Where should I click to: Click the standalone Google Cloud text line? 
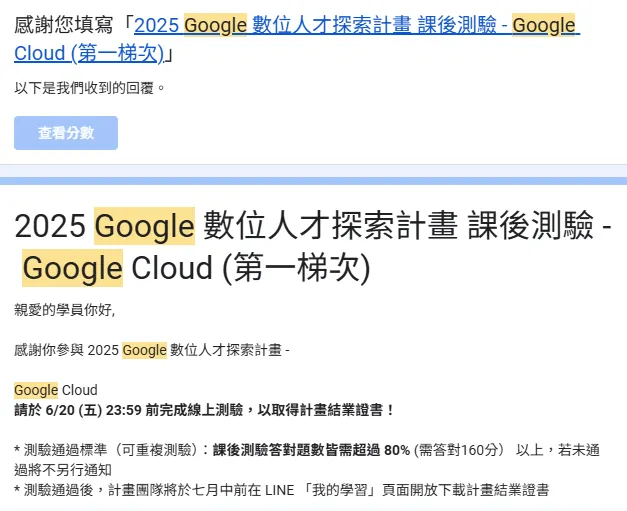[x=56, y=390]
